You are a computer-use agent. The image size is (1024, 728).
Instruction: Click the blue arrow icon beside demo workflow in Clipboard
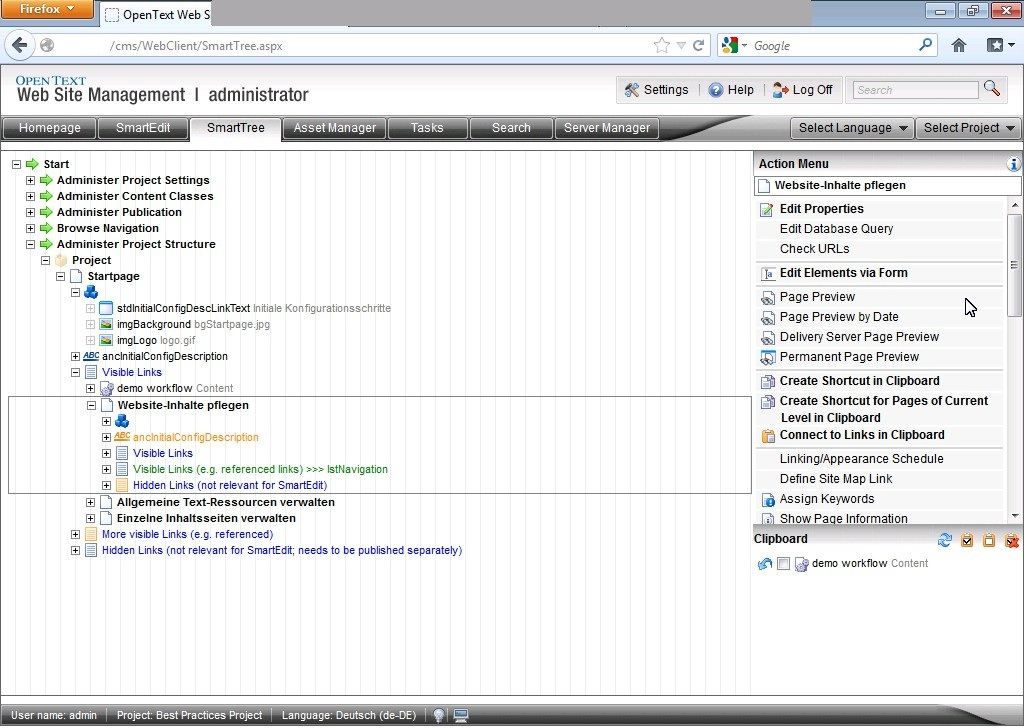click(x=764, y=564)
